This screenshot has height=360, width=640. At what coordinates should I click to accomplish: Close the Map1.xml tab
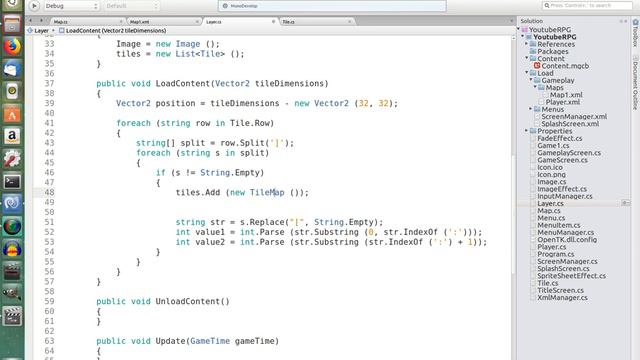197,22
